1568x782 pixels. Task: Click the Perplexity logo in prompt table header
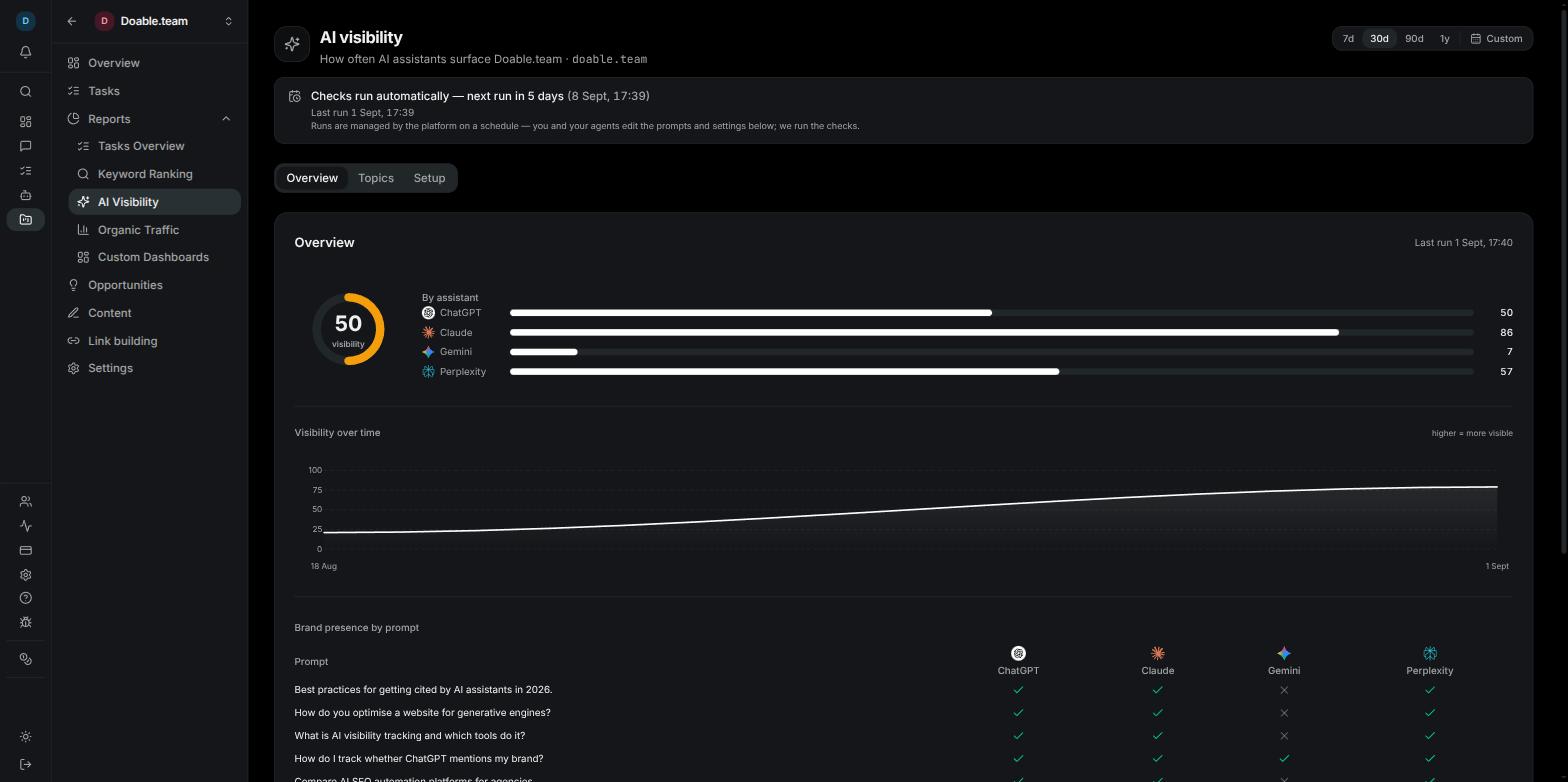point(1430,653)
